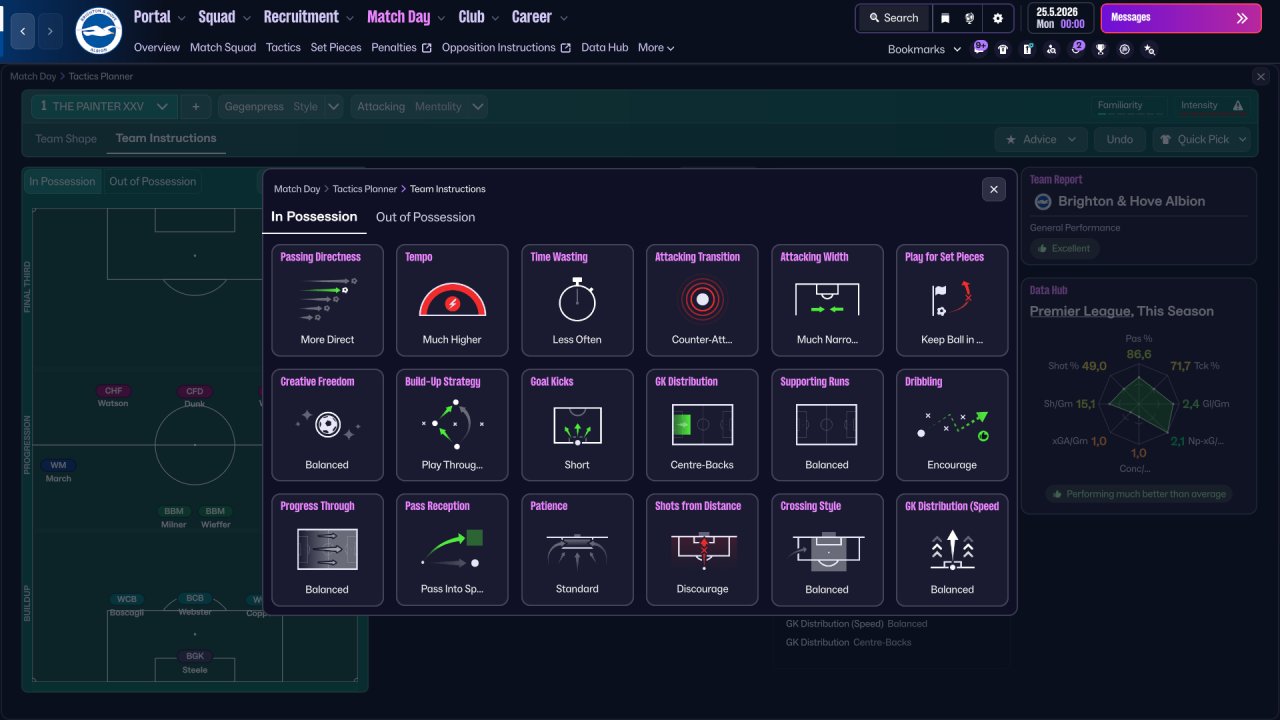
Task: Click the Brighton club badge
Action: click(98, 31)
